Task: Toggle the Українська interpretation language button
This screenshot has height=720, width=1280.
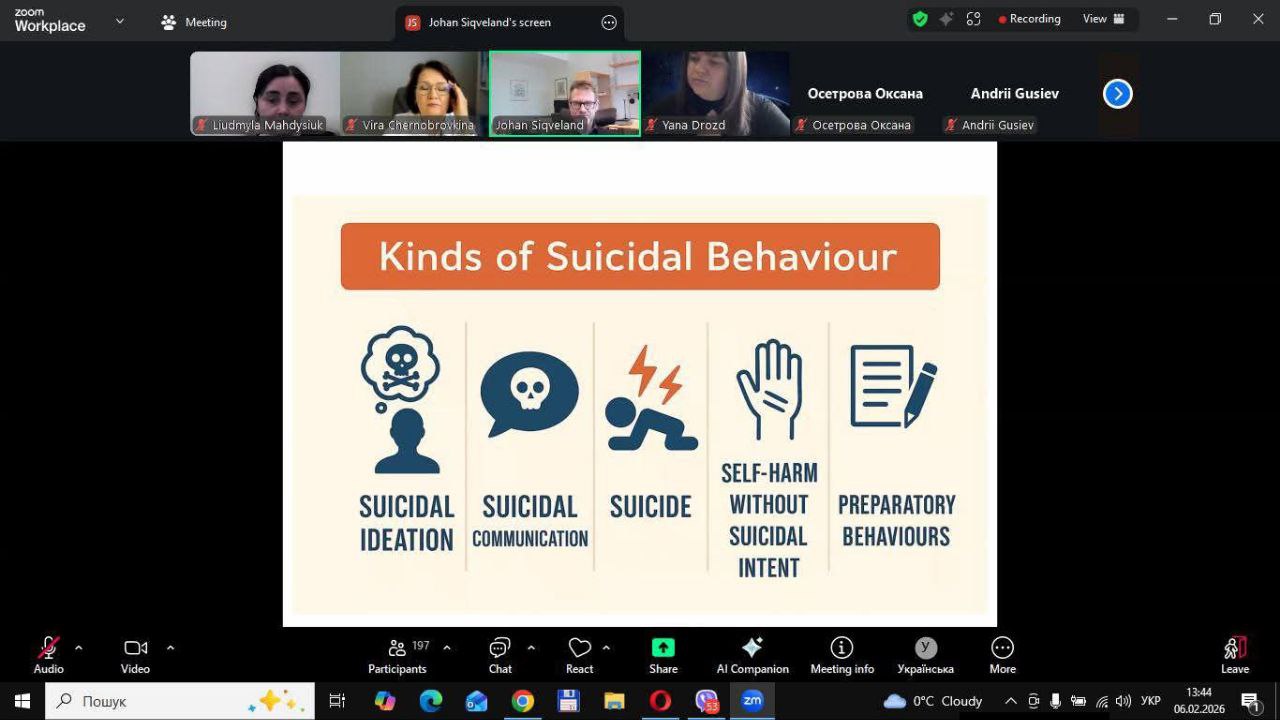Action: (925, 655)
